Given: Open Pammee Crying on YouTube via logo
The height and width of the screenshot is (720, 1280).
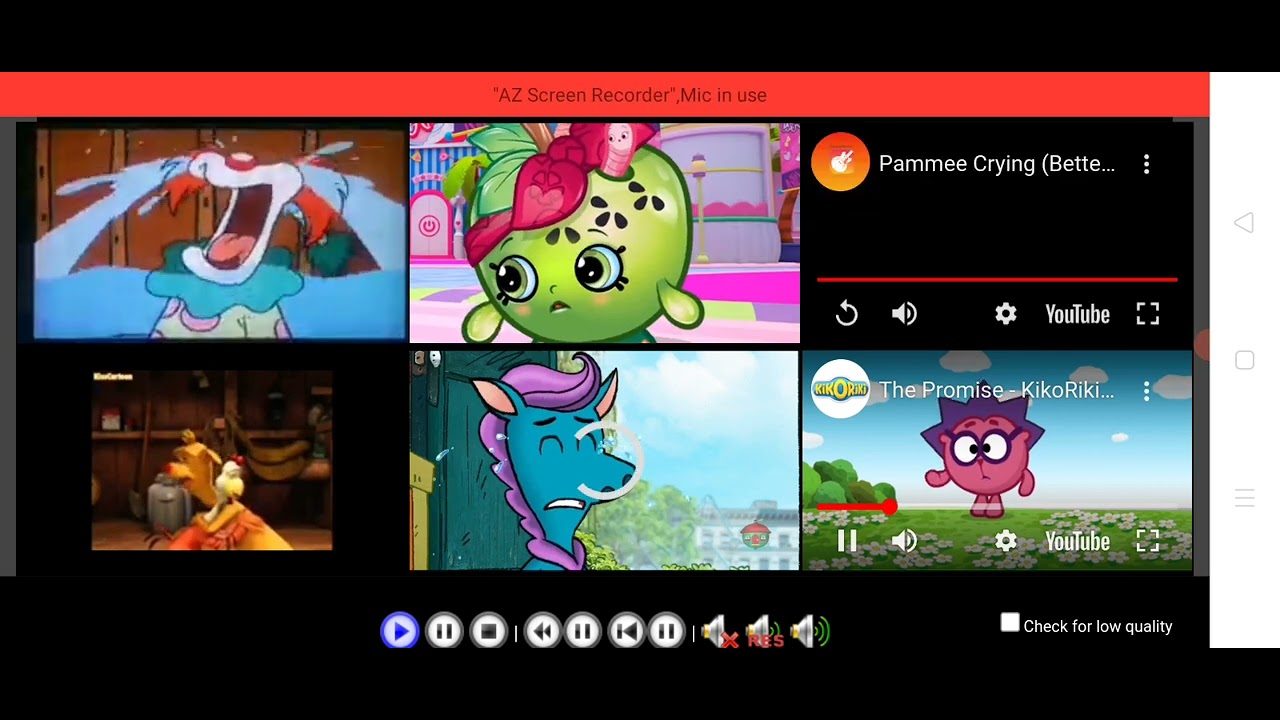Looking at the screenshot, I should (1077, 314).
